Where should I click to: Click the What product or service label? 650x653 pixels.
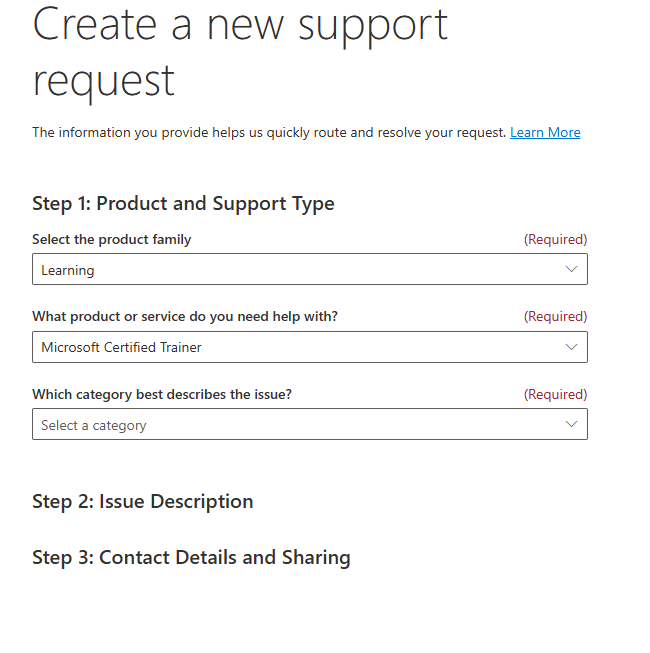point(185,317)
